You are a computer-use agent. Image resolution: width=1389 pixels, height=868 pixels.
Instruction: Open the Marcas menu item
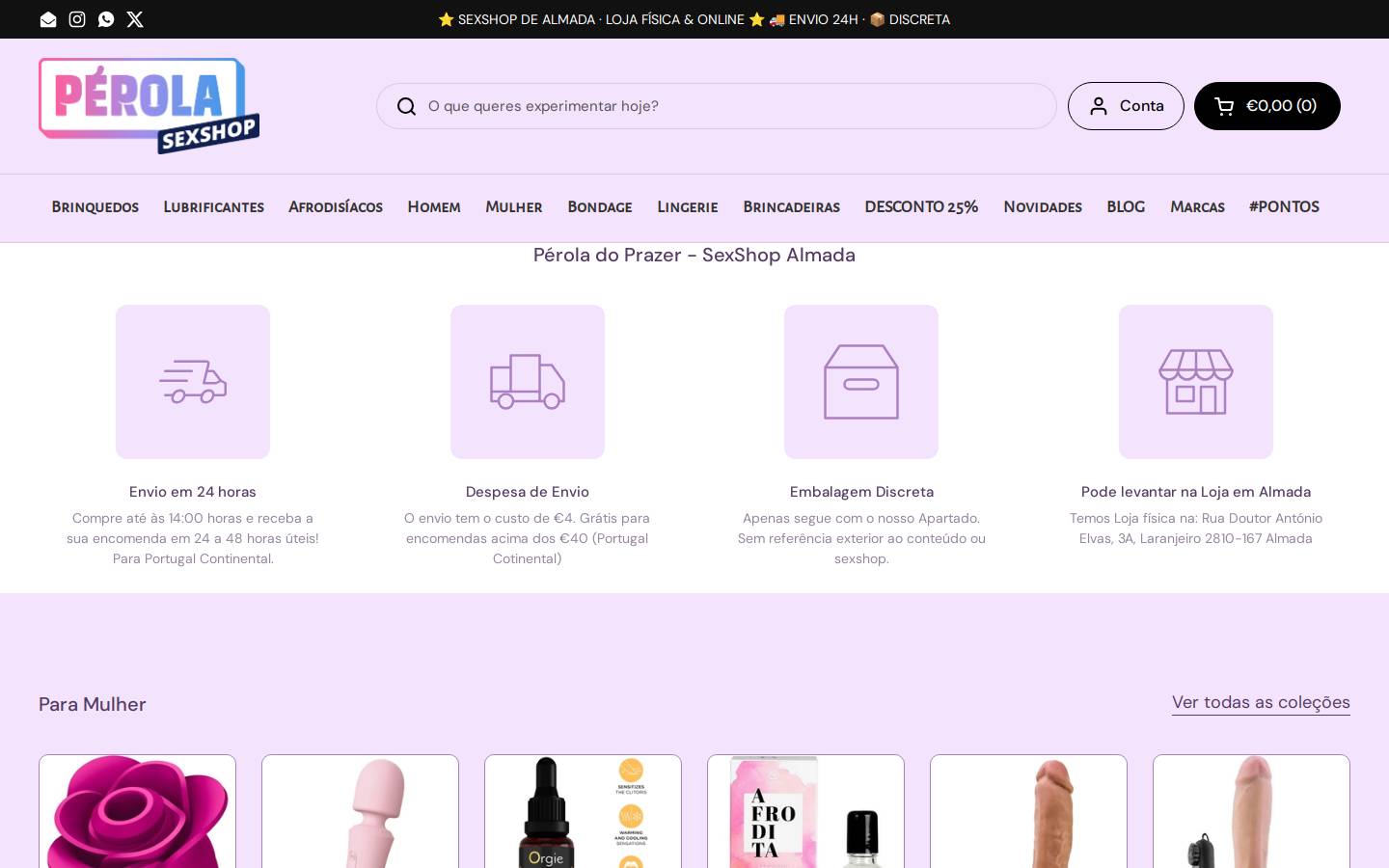pyautogui.click(x=1197, y=207)
